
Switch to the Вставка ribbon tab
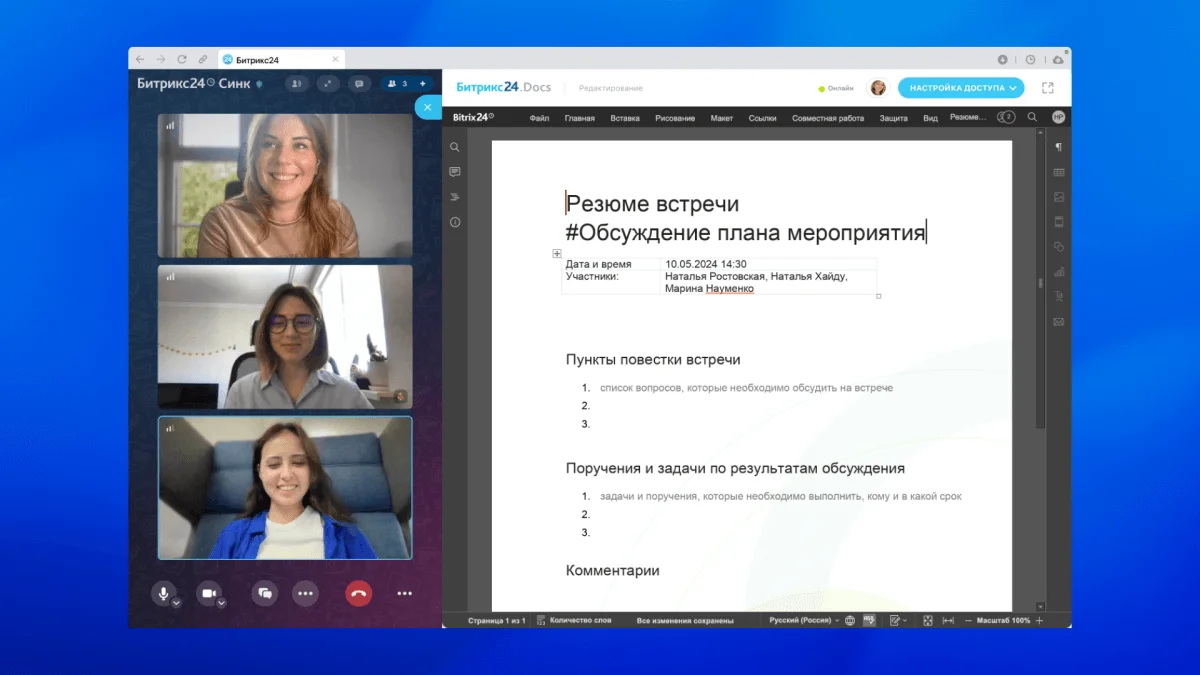pyautogui.click(x=625, y=117)
